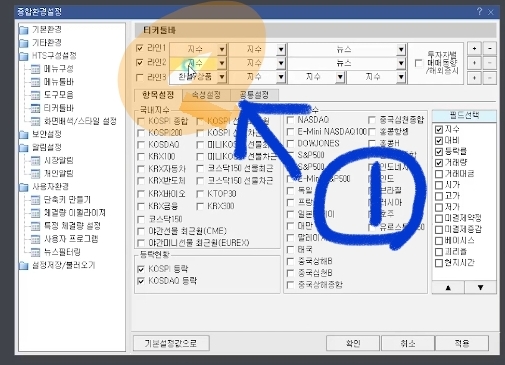The image size is (505, 365).
Task: Open the second 지수 dropdown in 라인2 row
Action: [x=281, y=63]
